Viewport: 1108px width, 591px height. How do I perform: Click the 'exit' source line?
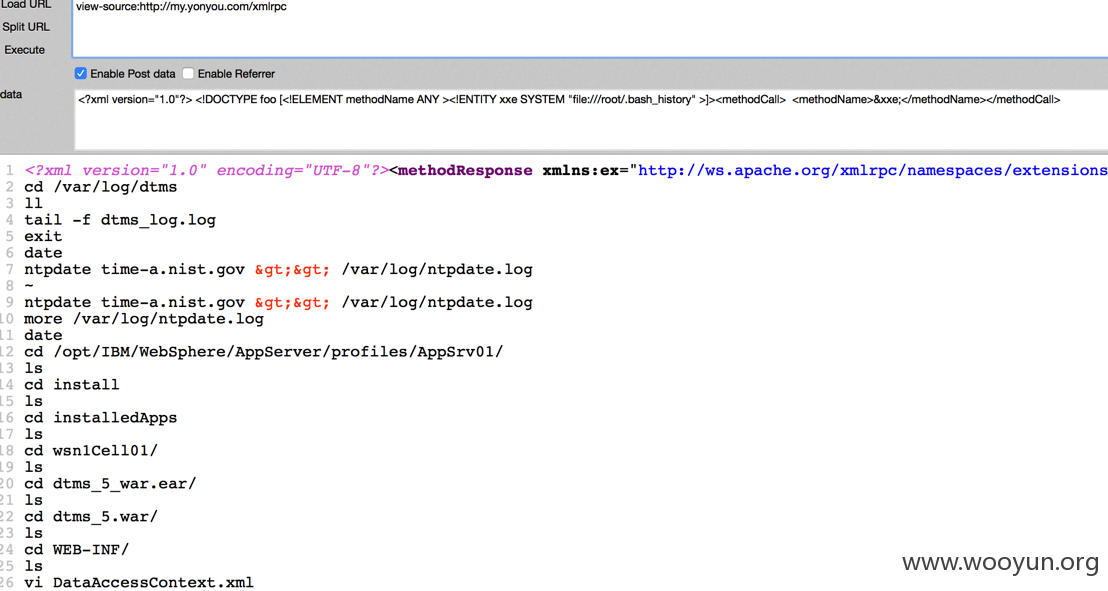[x=43, y=236]
